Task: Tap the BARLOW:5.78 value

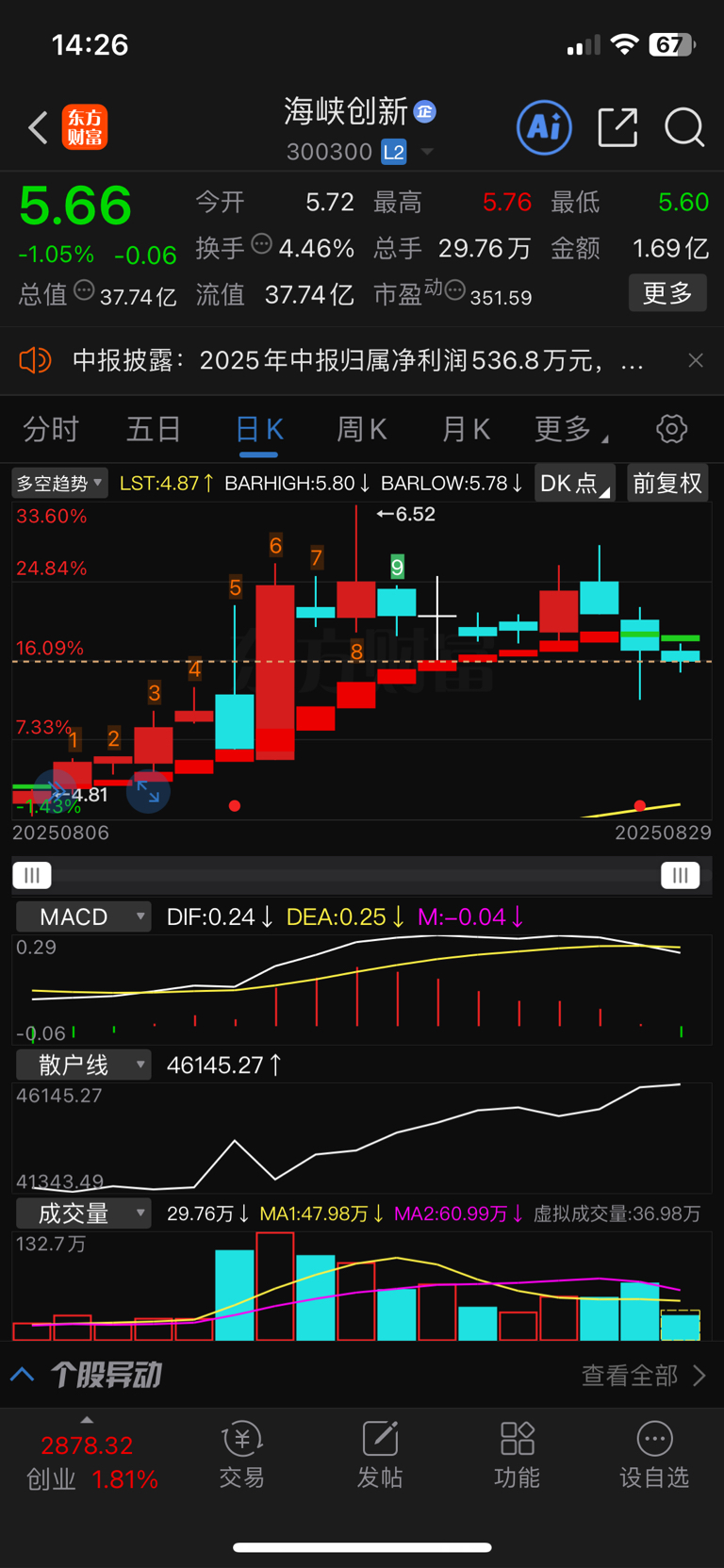Action: tap(452, 484)
